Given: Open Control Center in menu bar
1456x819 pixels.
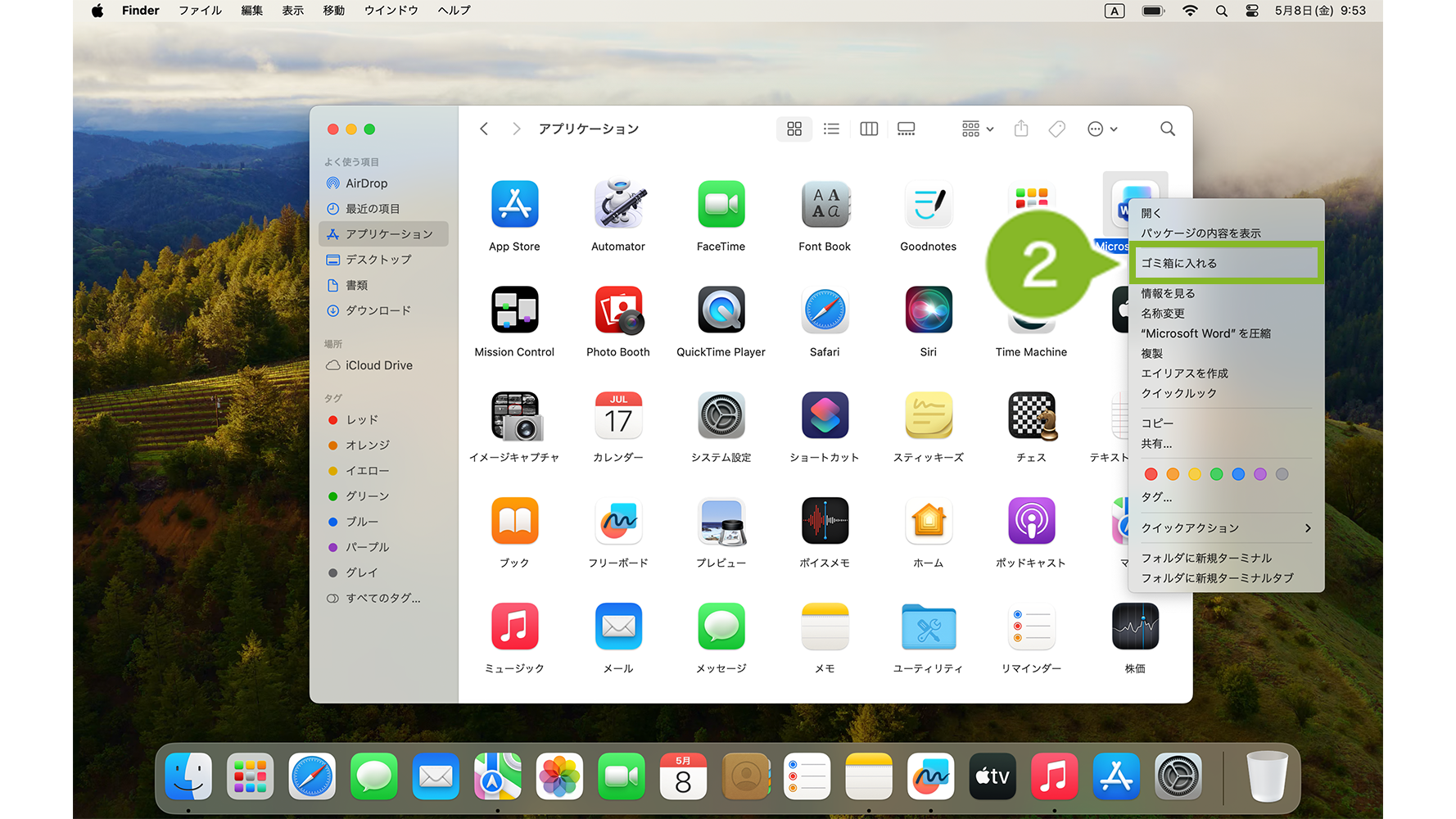Looking at the screenshot, I should click(1252, 11).
